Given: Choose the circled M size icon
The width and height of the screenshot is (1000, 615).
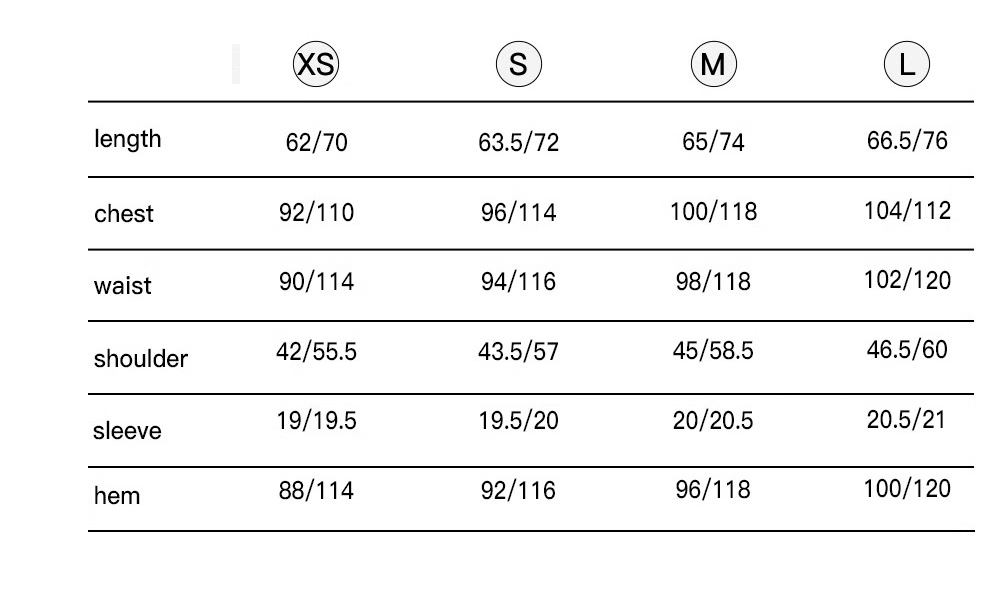Looking at the screenshot, I should click(x=713, y=65).
